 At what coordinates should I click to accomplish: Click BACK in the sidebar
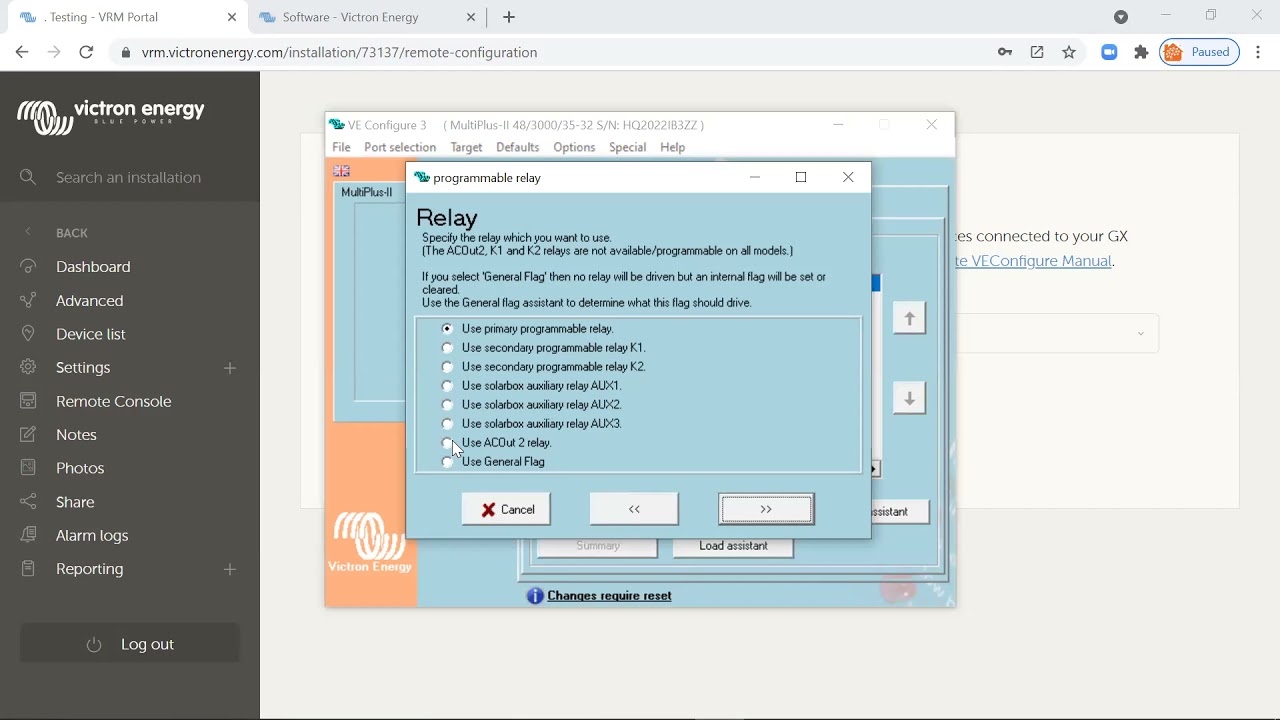point(72,233)
